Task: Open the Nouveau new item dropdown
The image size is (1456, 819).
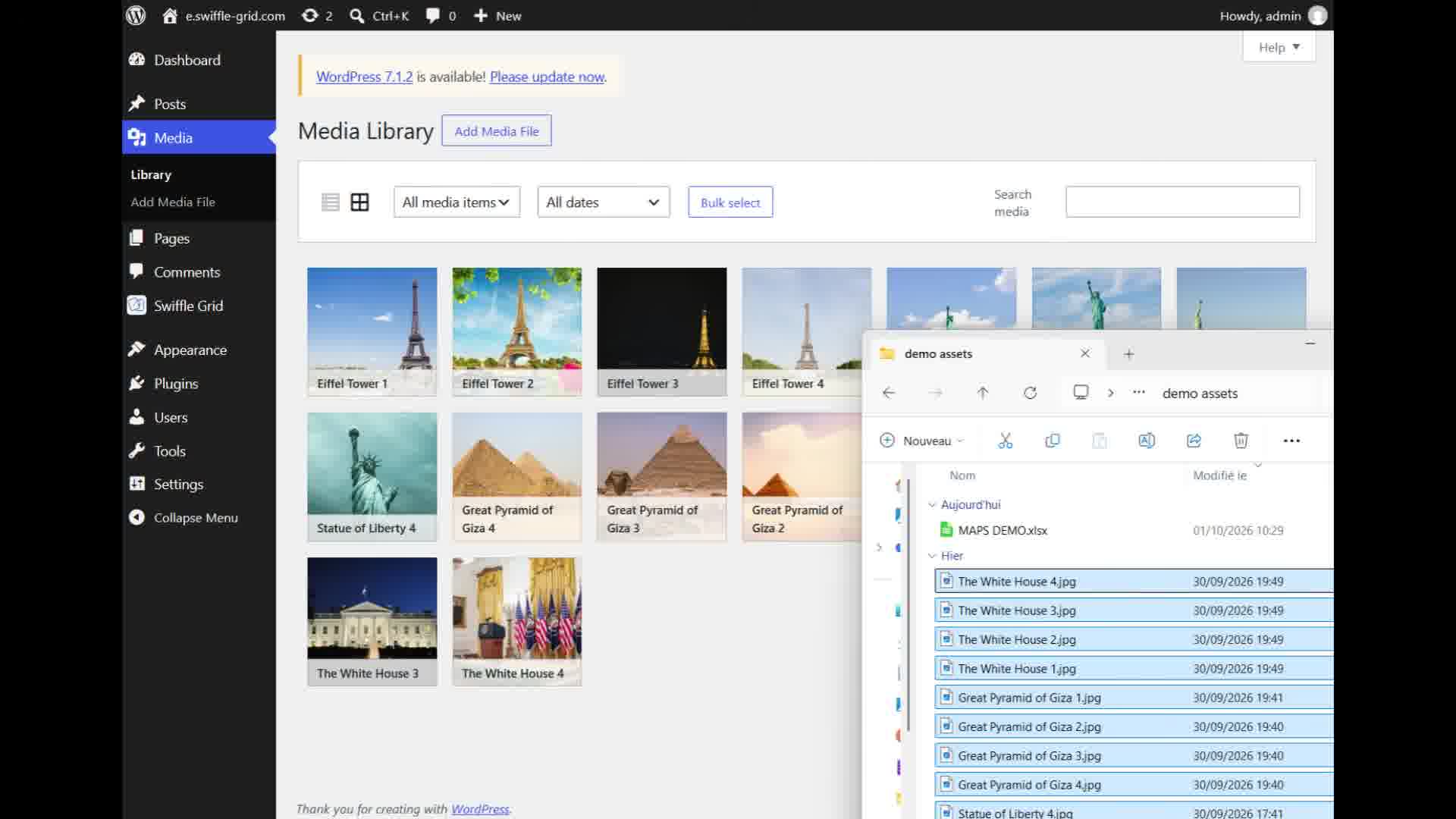Action: tap(921, 441)
